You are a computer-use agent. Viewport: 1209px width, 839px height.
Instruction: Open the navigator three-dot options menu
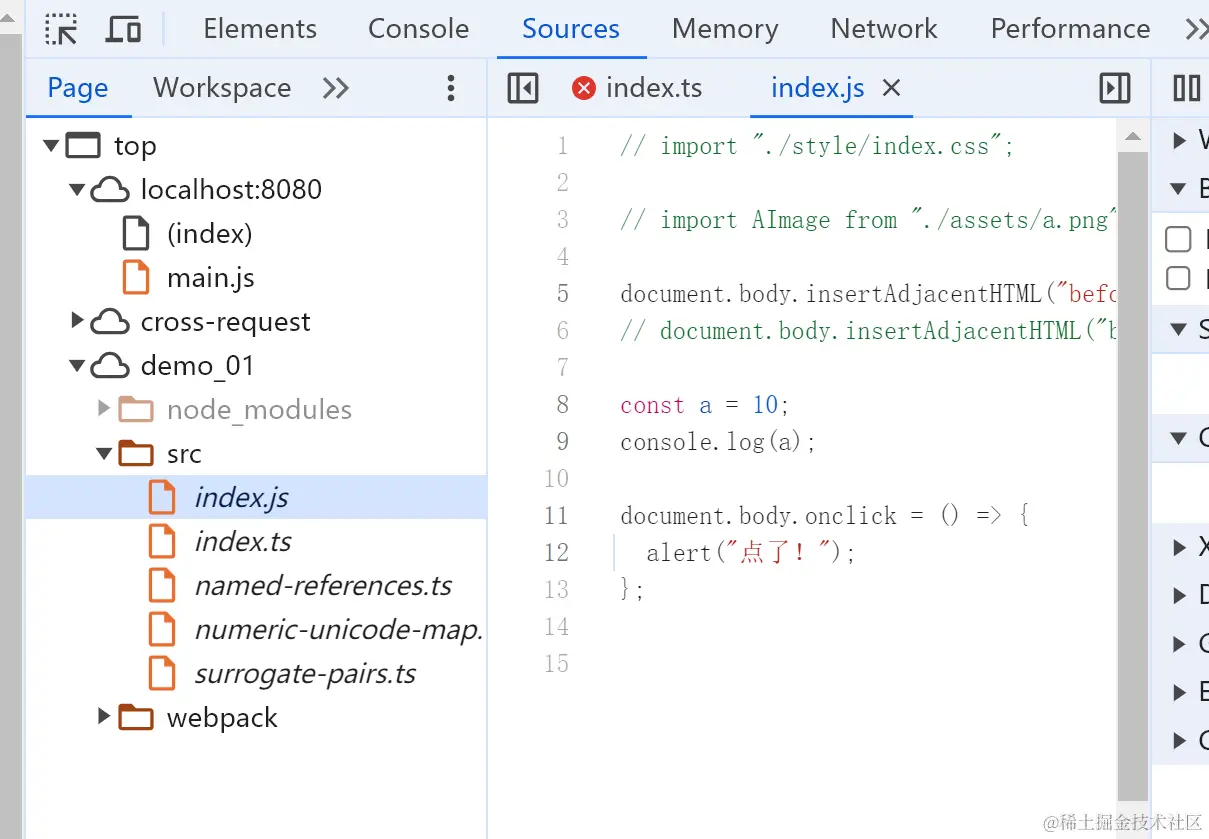[451, 89]
